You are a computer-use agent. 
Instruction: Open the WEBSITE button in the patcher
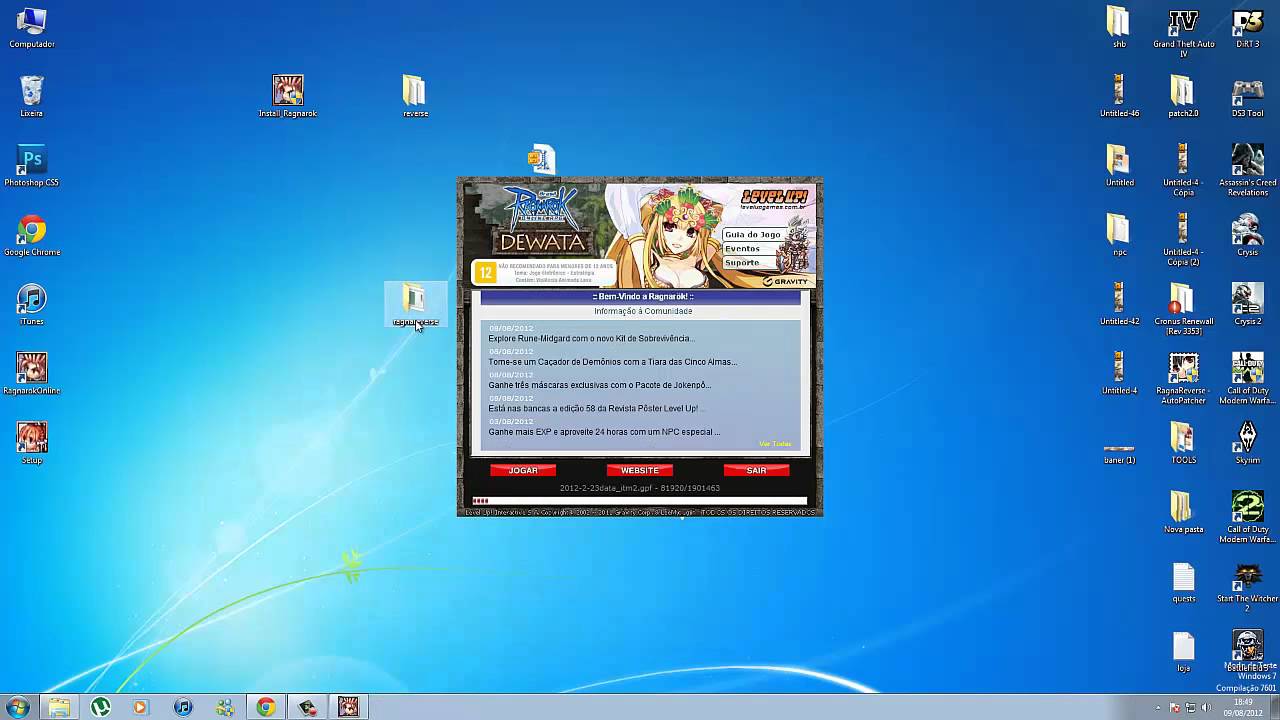click(x=640, y=470)
